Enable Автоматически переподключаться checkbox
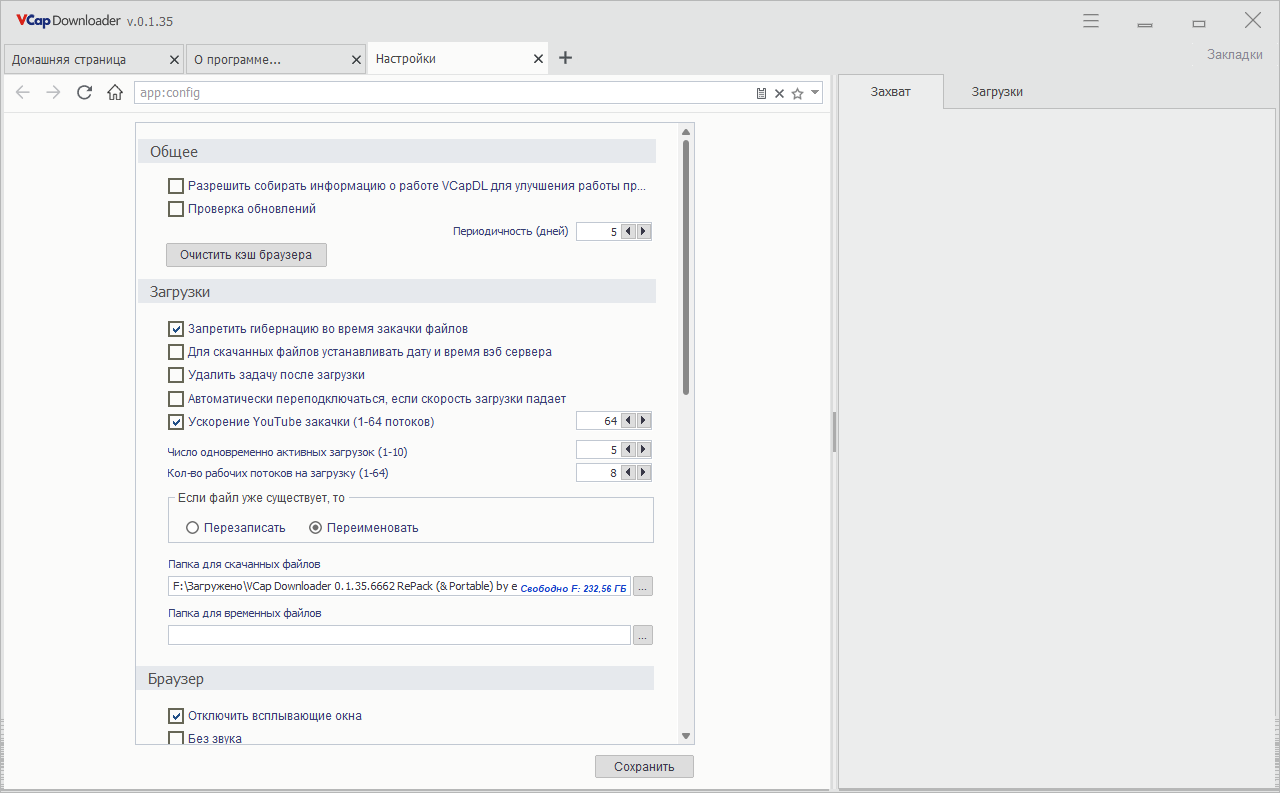1280x793 pixels. (x=176, y=399)
